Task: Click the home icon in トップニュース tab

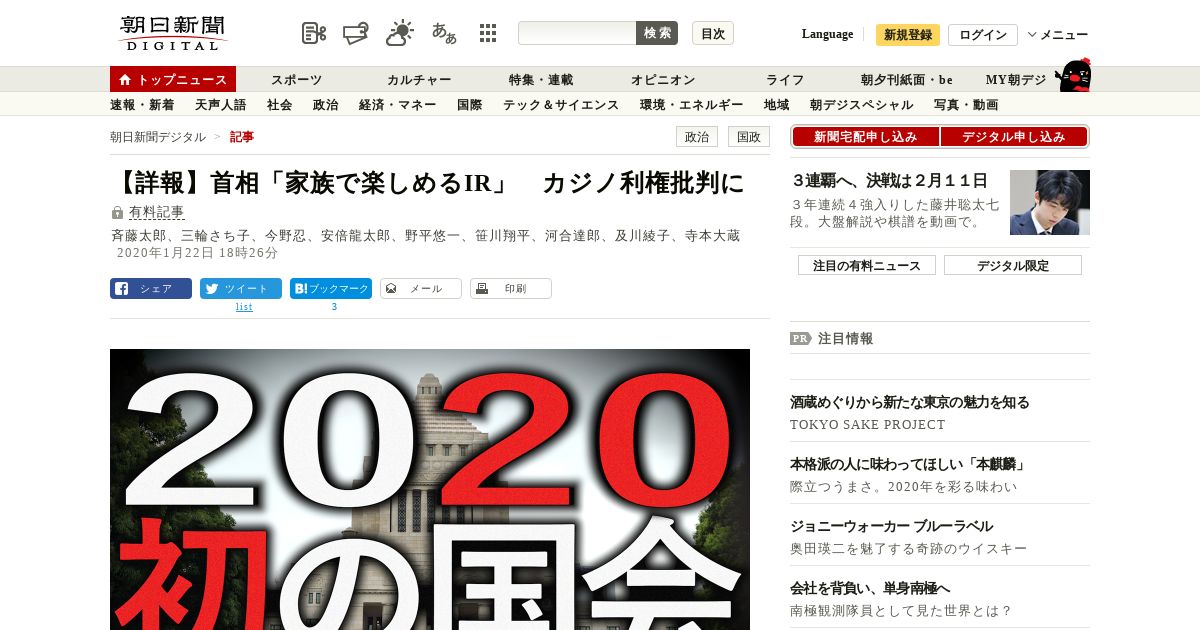Action: pyautogui.click(x=125, y=80)
